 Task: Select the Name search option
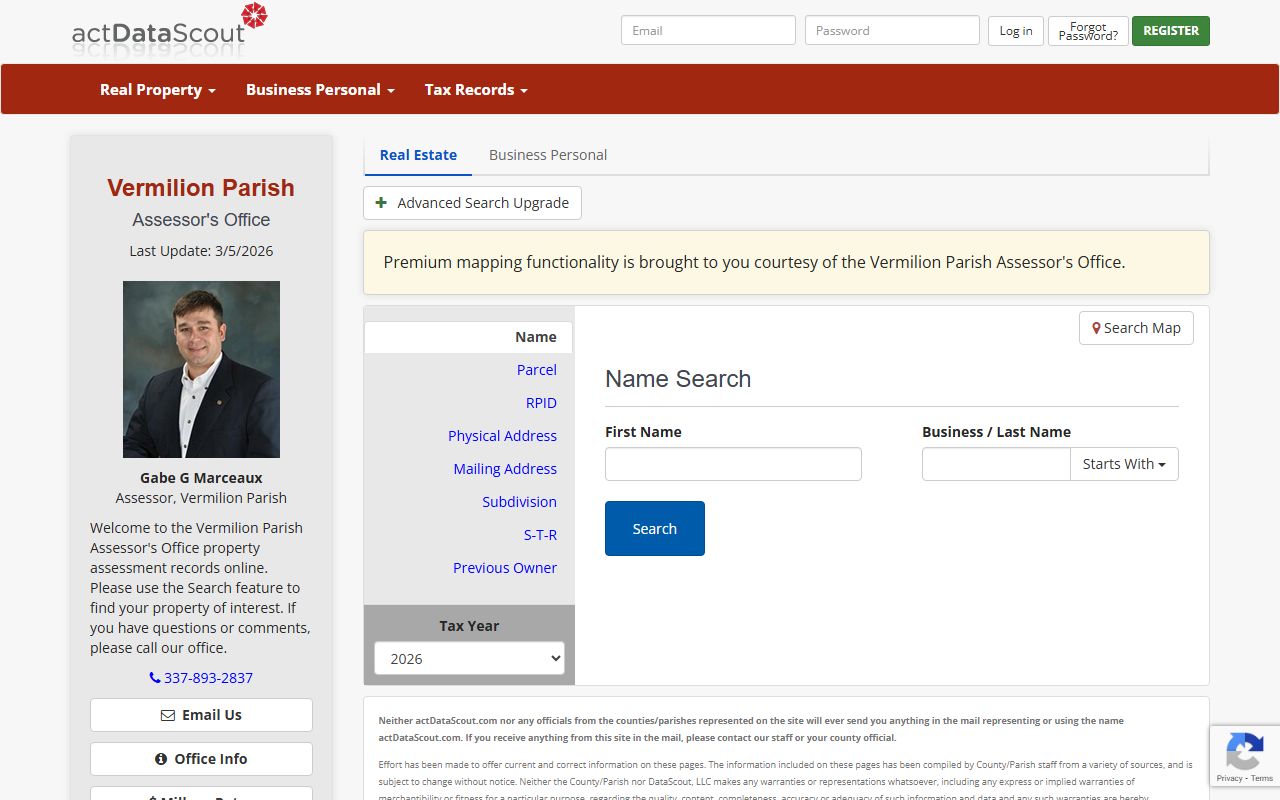[468, 337]
